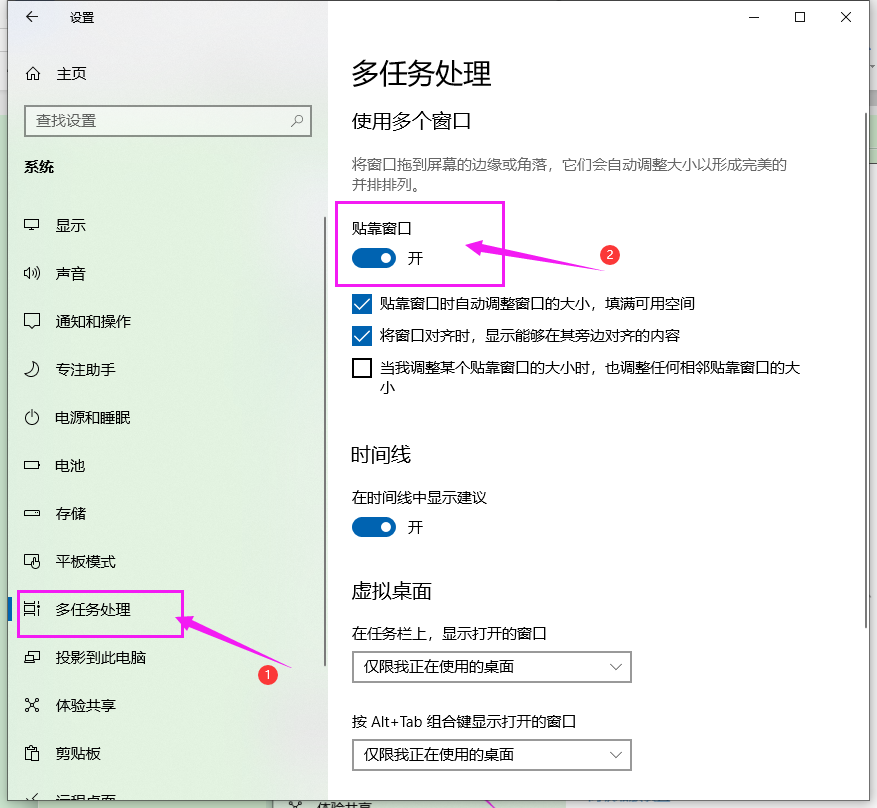The width and height of the screenshot is (877, 808).
Task: Open the 在任务栏上显示打开的窗口 dropdown
Action: coord(492,667)
